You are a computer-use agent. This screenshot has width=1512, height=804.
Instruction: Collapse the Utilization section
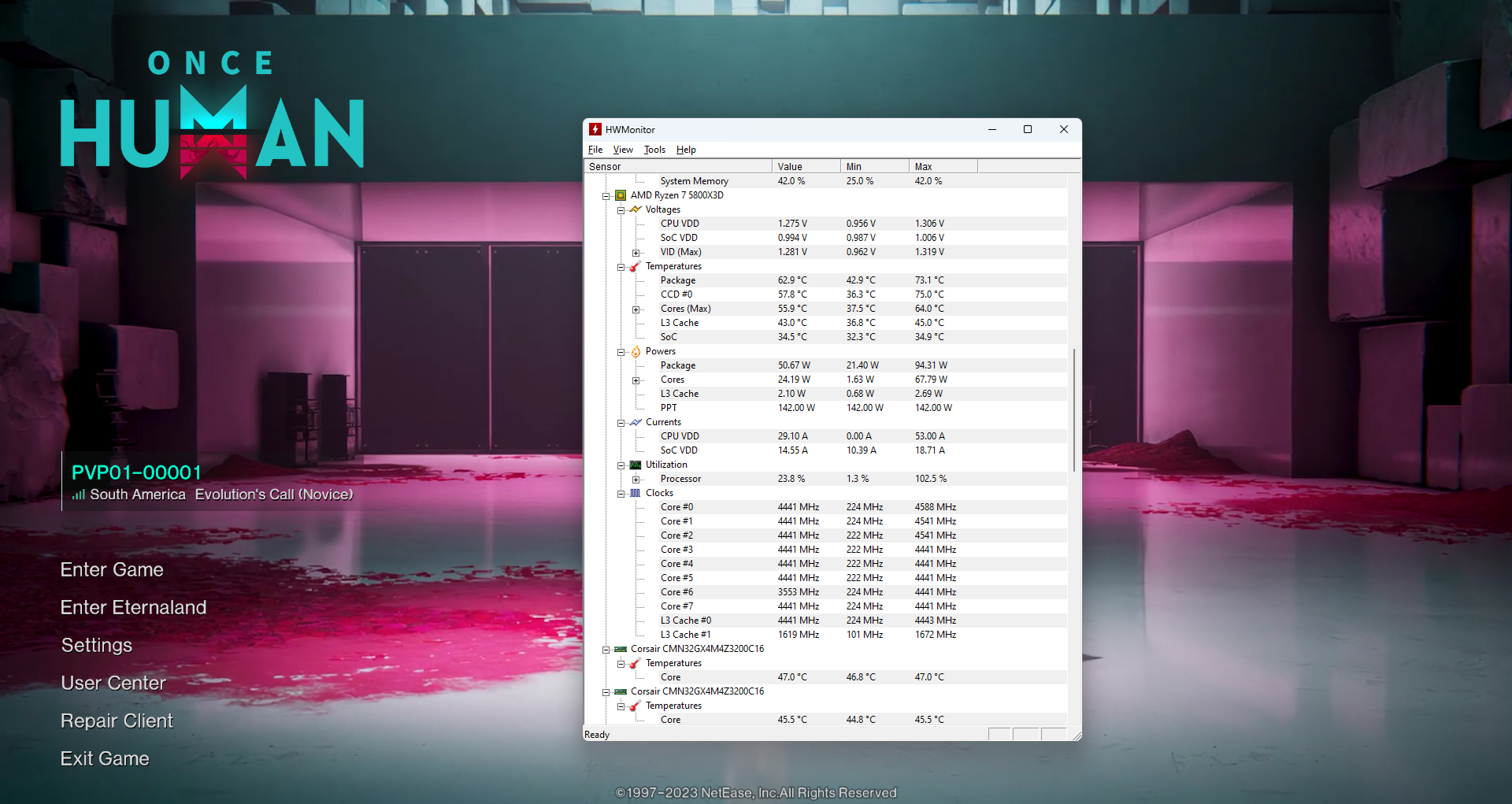(621, 465)
